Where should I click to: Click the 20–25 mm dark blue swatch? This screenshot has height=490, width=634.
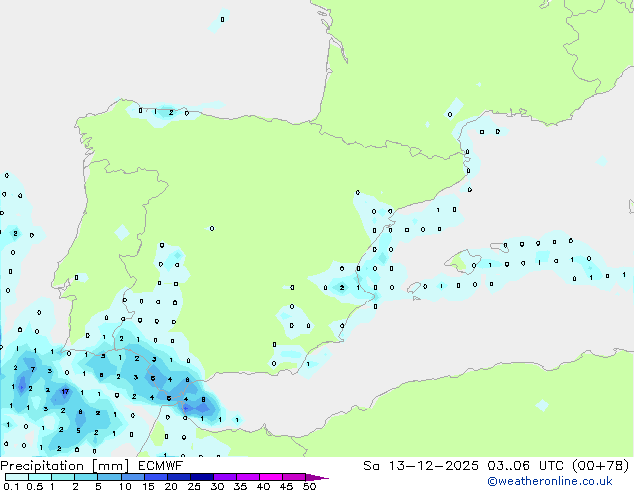178,477
